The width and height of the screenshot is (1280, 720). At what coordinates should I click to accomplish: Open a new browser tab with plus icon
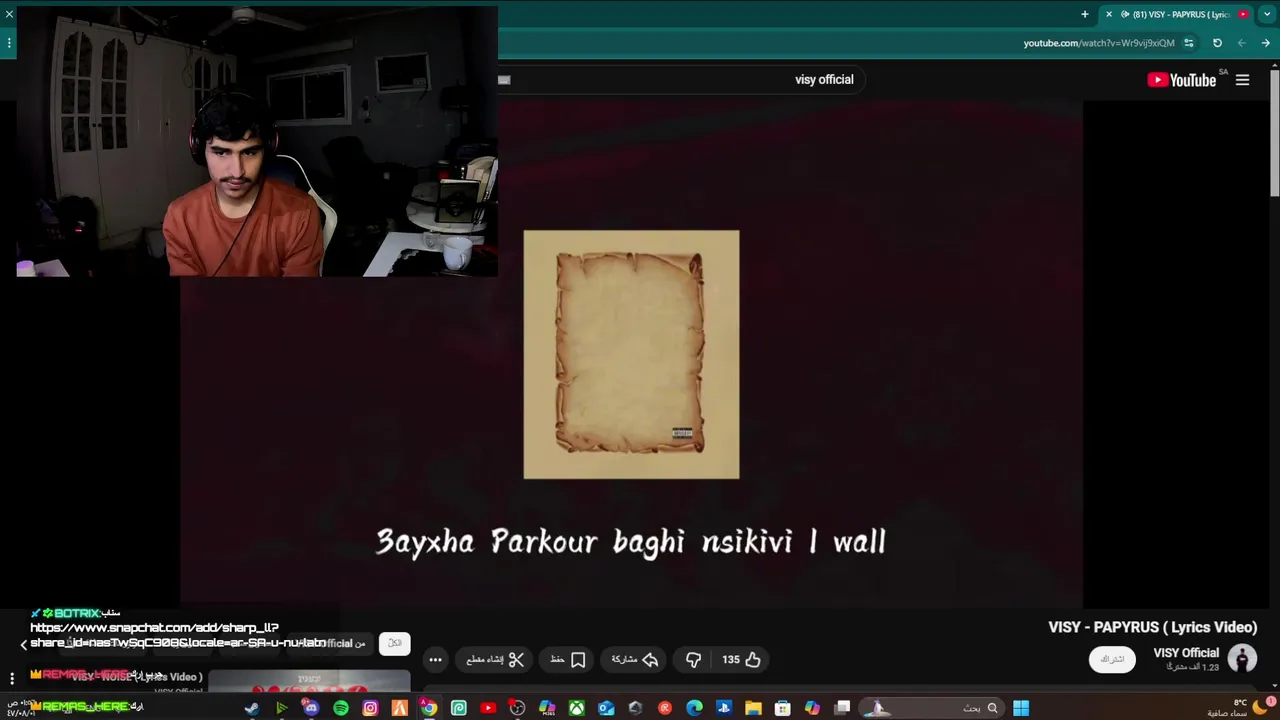click(1084, 14)
